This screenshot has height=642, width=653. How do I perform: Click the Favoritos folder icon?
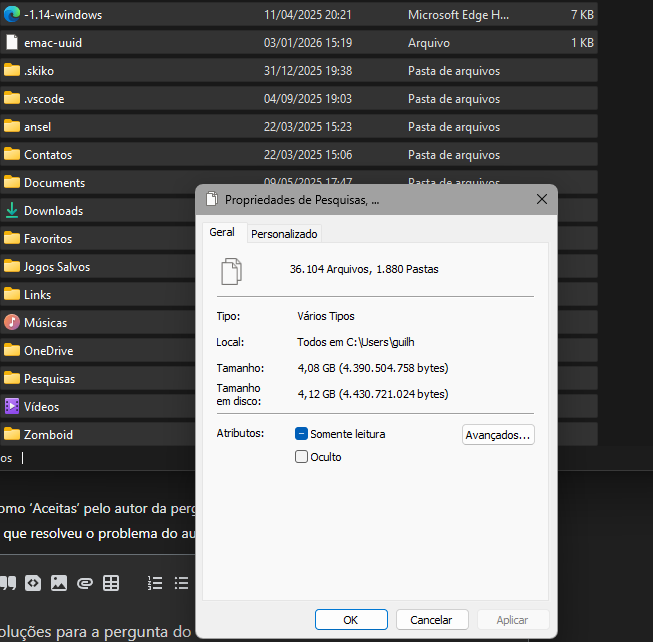point(12,238)
